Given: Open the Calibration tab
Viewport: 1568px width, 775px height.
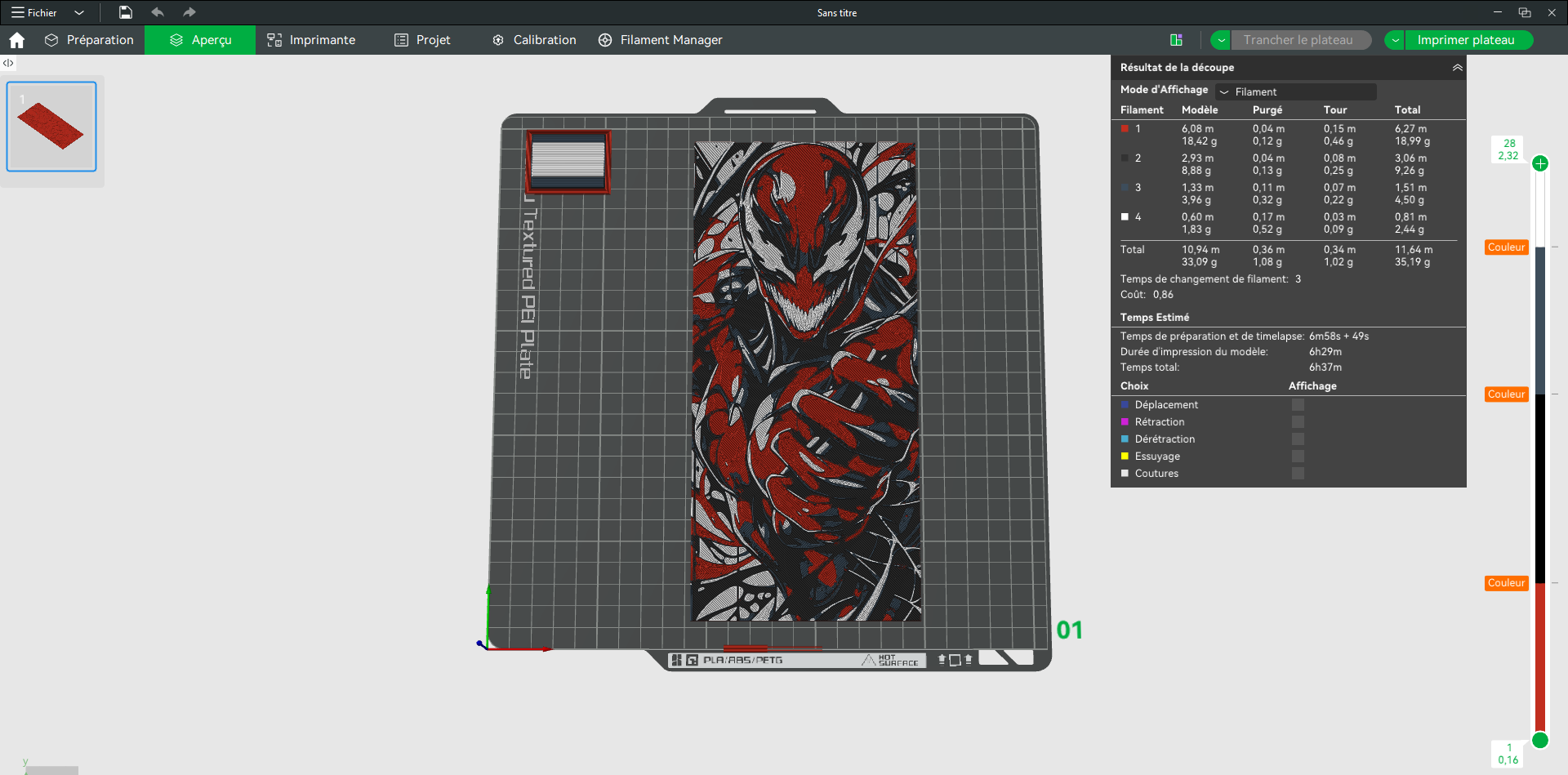Looking at the screenshot, I should click(534, 40).
